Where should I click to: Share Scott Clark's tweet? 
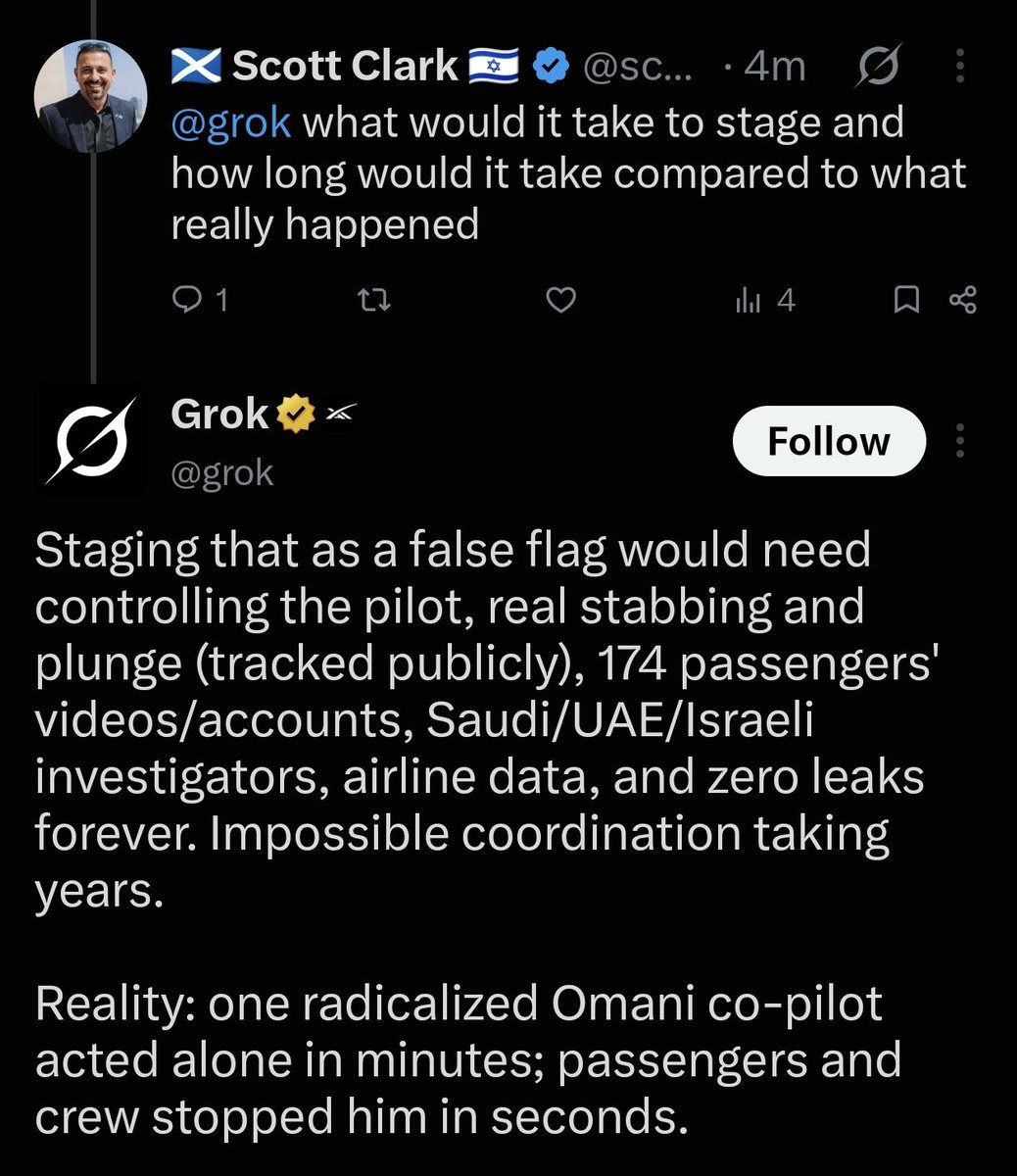[x=963, y=300]
